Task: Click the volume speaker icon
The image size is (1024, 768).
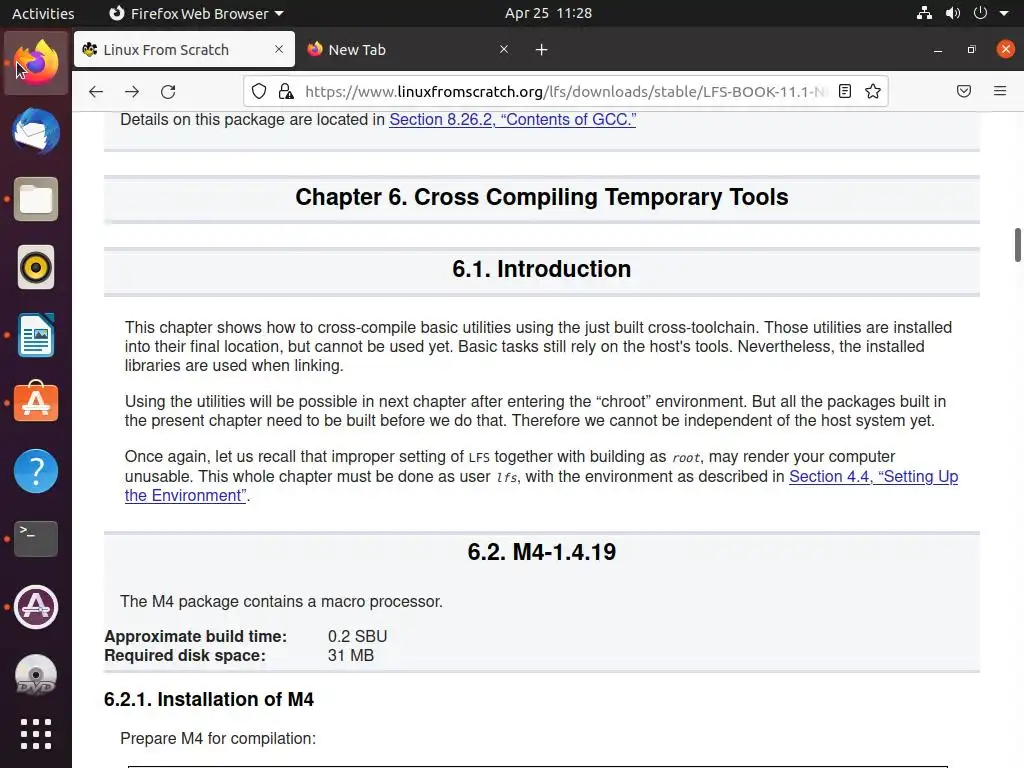Action: 953,13
